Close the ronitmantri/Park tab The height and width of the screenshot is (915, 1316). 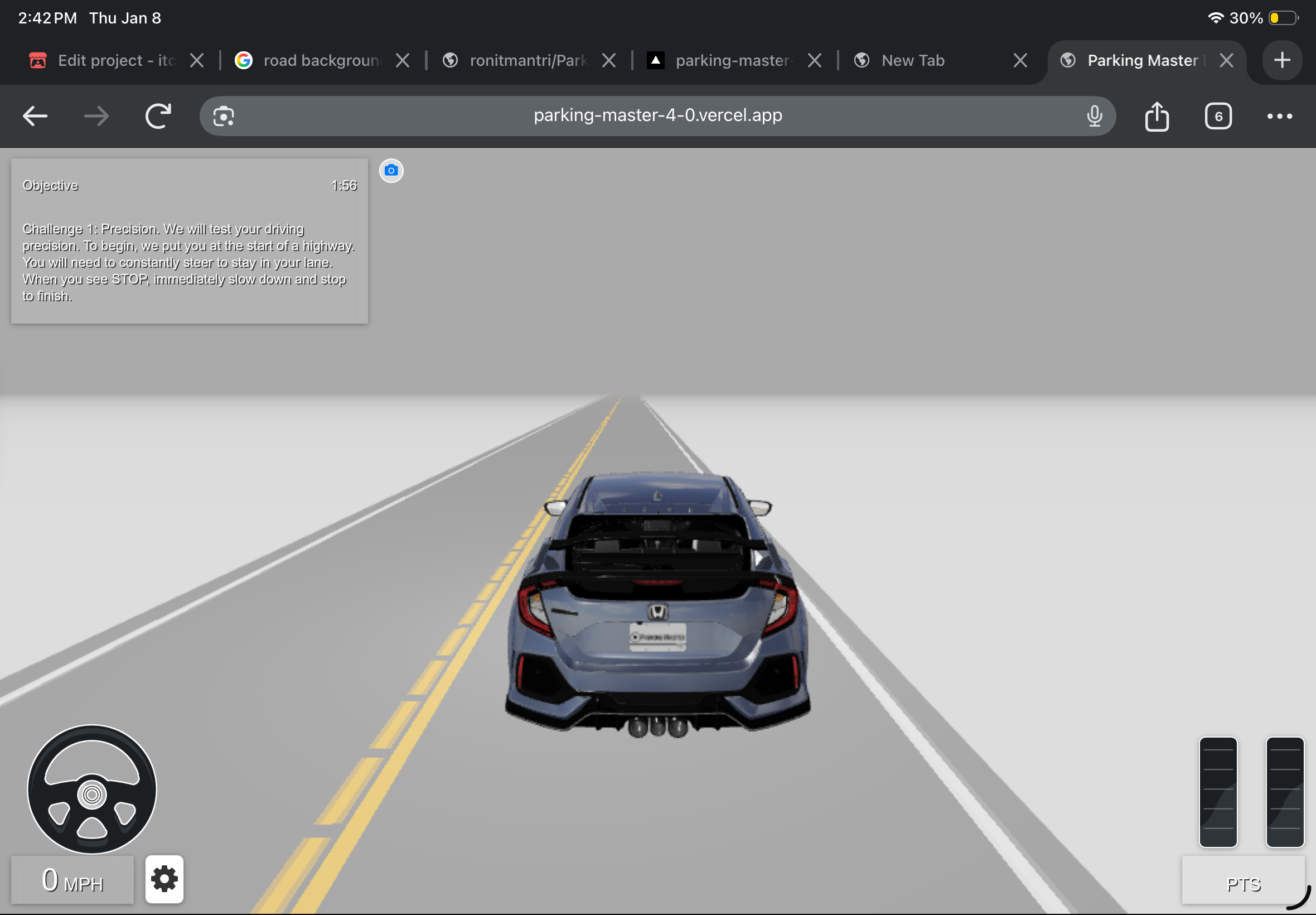[x=608, y=60]
